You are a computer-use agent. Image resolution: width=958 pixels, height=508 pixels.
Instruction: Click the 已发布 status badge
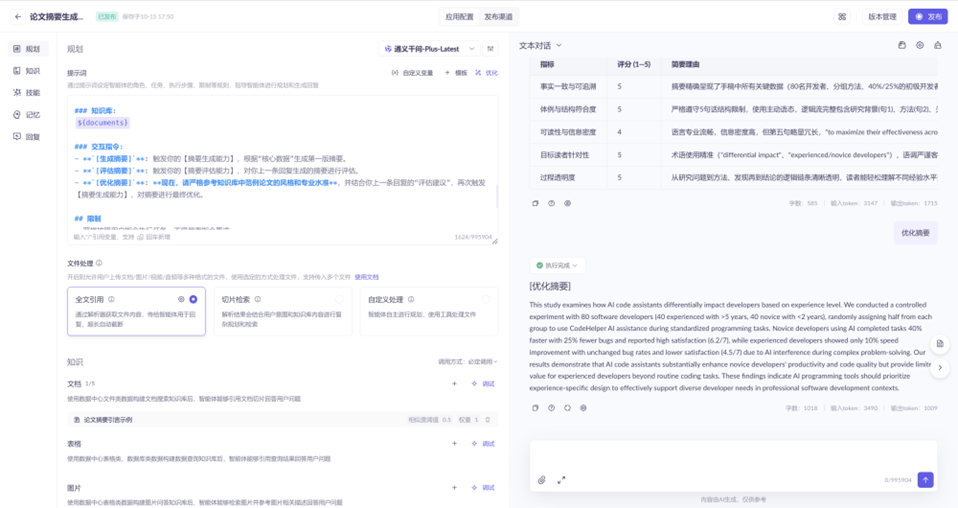106,17
